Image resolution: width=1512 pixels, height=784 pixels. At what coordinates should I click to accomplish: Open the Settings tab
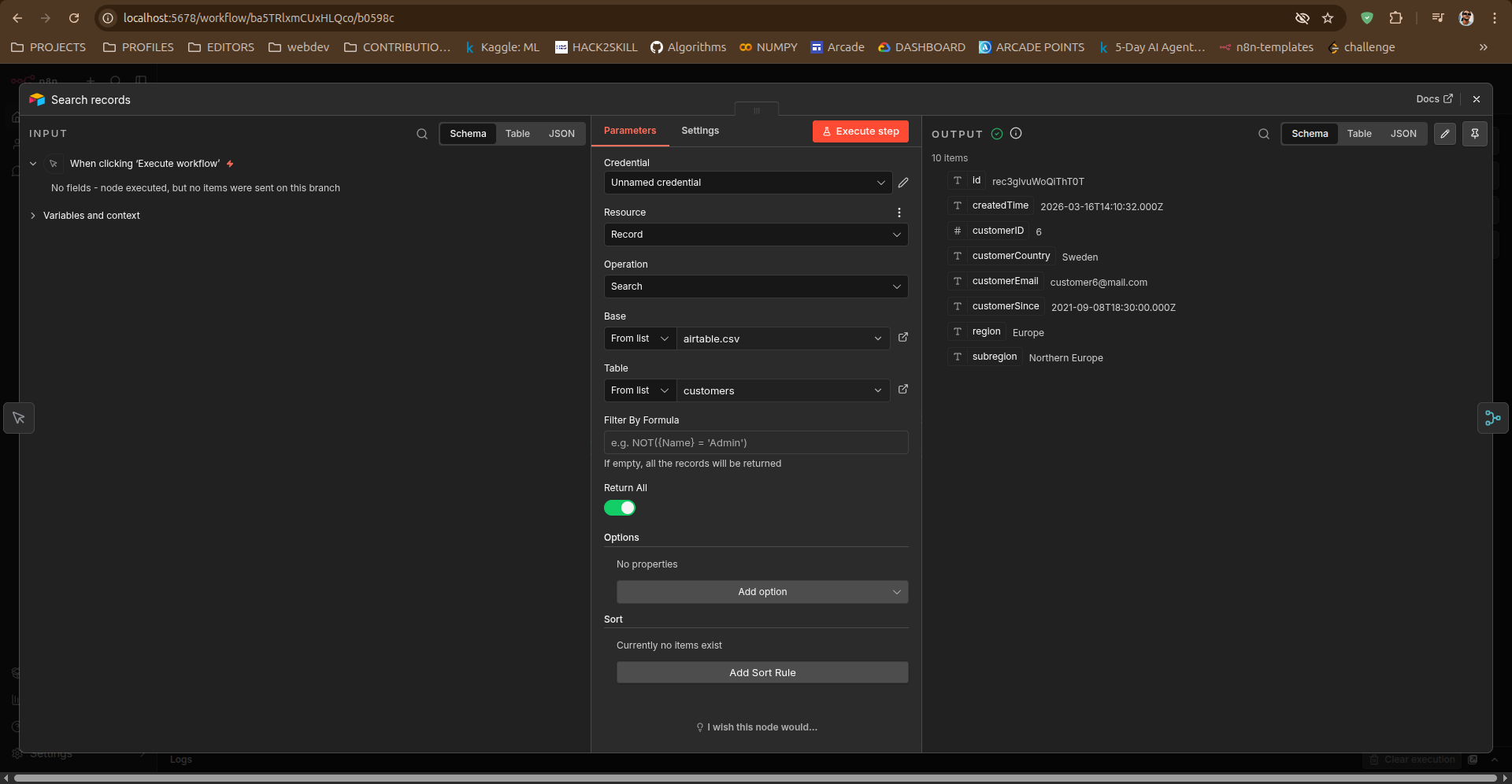click(700, 131)
